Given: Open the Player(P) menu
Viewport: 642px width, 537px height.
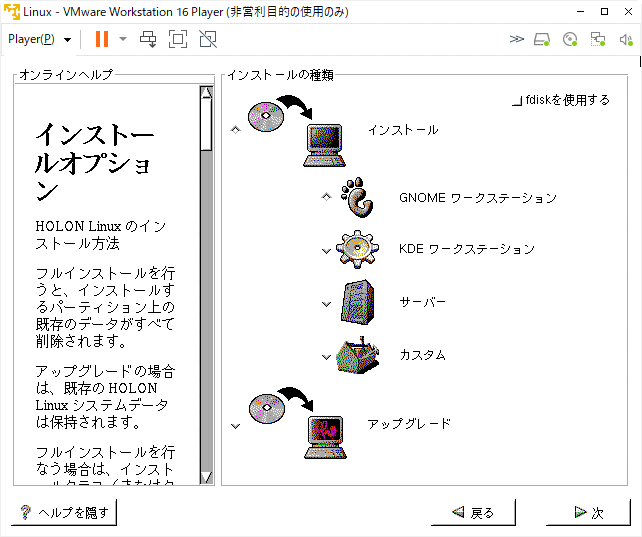Looking at the screenshot, I should 39,39.
